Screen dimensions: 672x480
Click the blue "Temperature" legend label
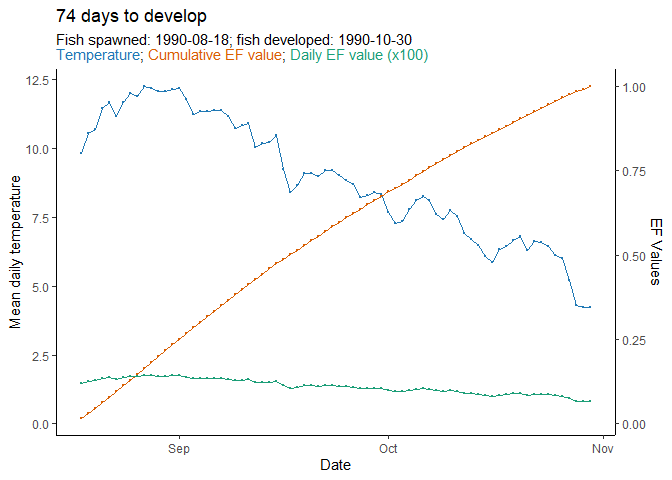[100, 56]
